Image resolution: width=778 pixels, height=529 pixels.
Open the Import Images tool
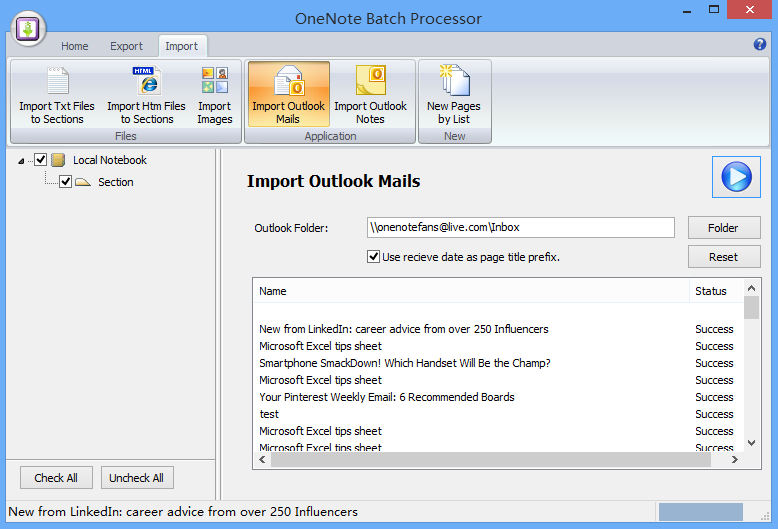(x=214, y=96)
